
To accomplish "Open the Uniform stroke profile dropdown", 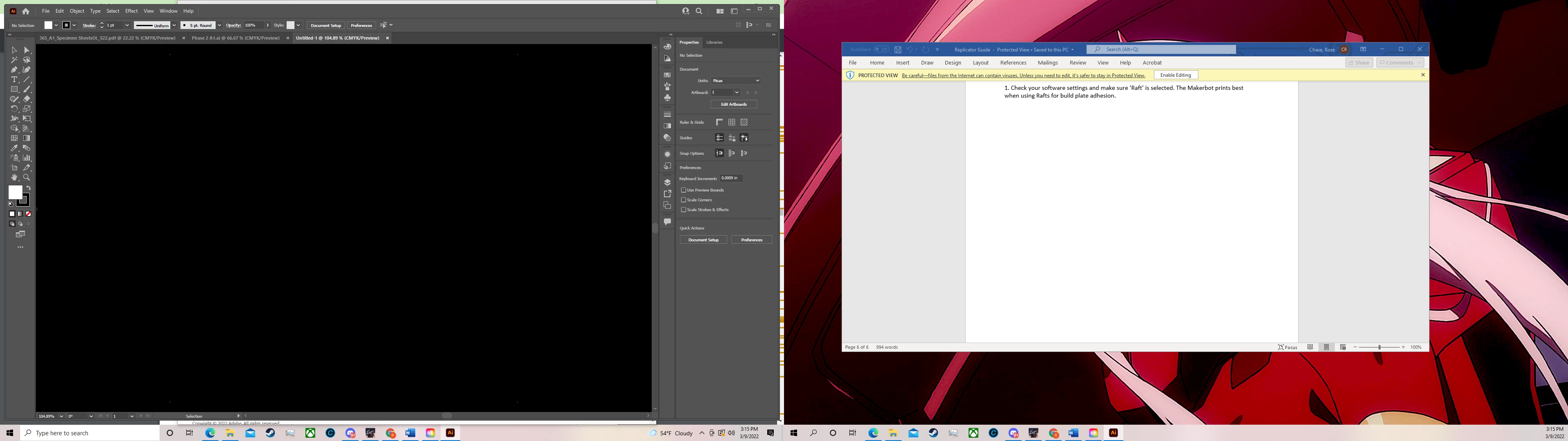I will [x=174, y=26].
